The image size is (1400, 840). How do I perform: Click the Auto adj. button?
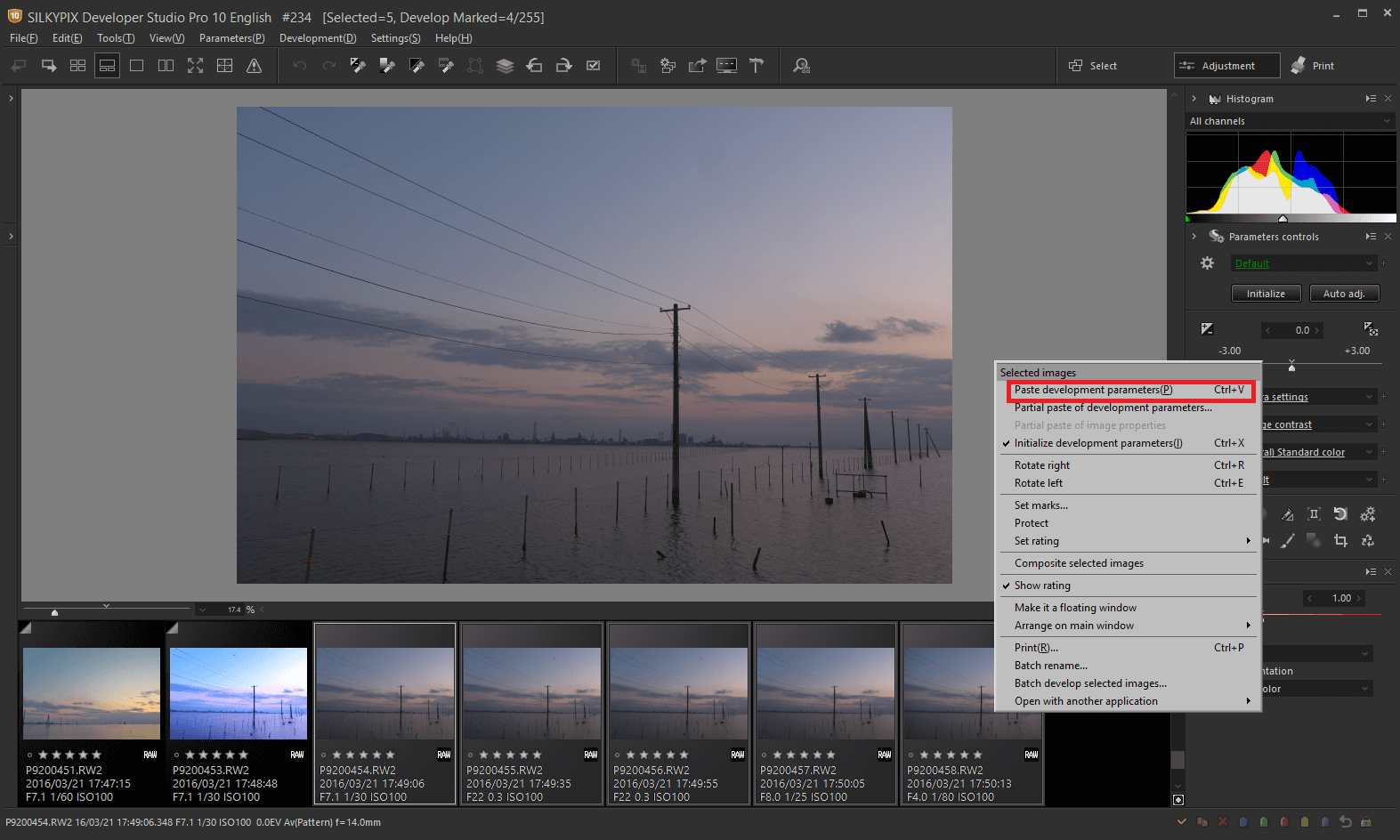pyautogui.click(x=1343, y=294)
